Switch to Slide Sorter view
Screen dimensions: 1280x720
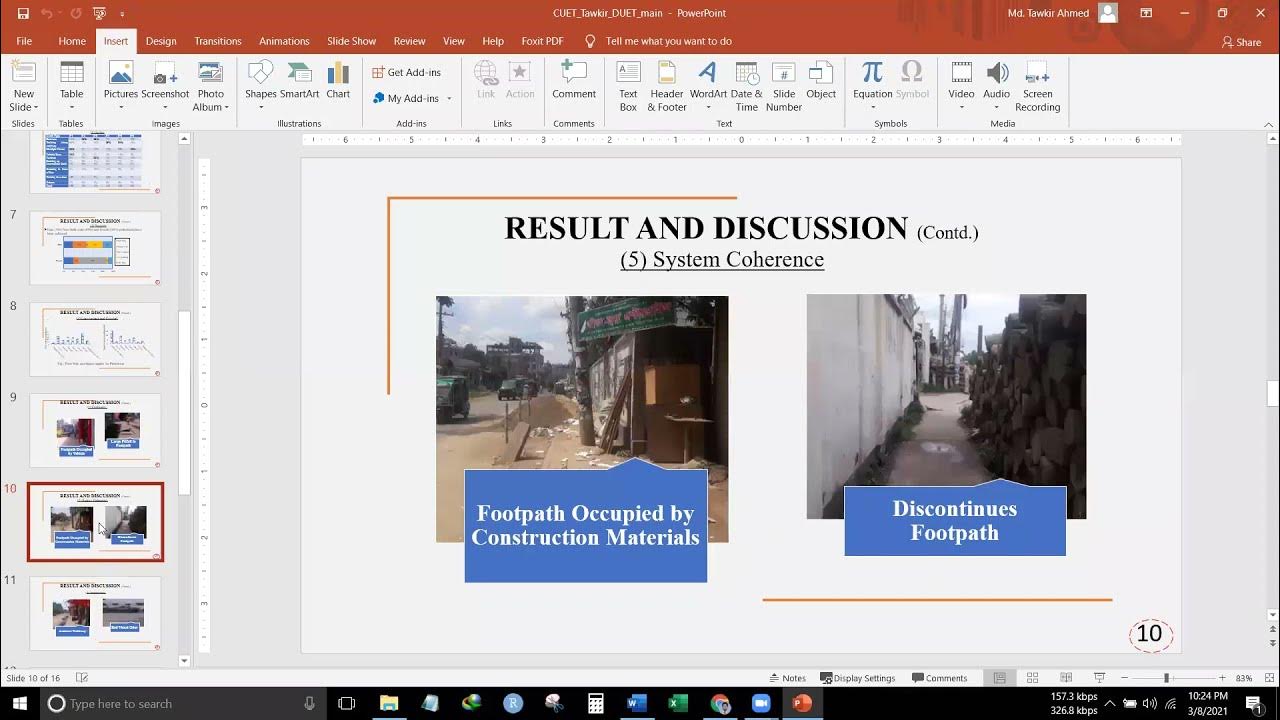(x=1033, y=678)
